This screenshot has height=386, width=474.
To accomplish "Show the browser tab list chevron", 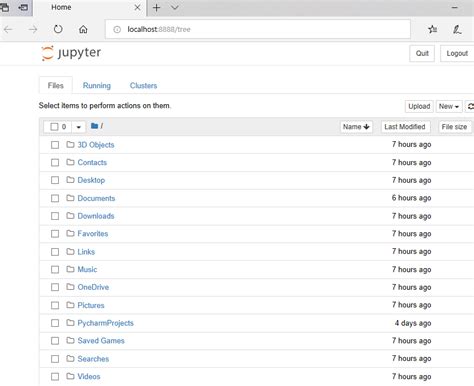I will coord(175,8).
